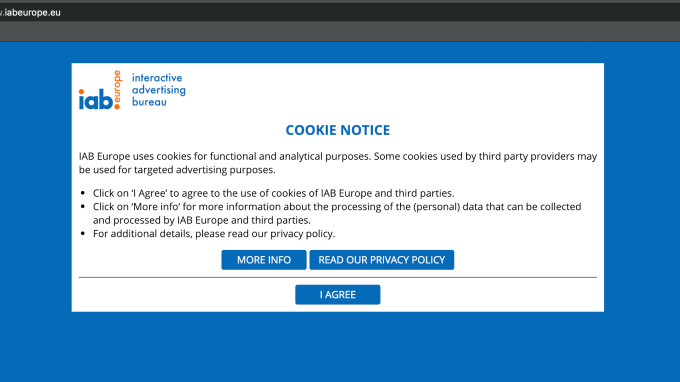680x382 pixels.
Task: Click the grey browser toolbar strip
Action: click(x=340, y=31)
